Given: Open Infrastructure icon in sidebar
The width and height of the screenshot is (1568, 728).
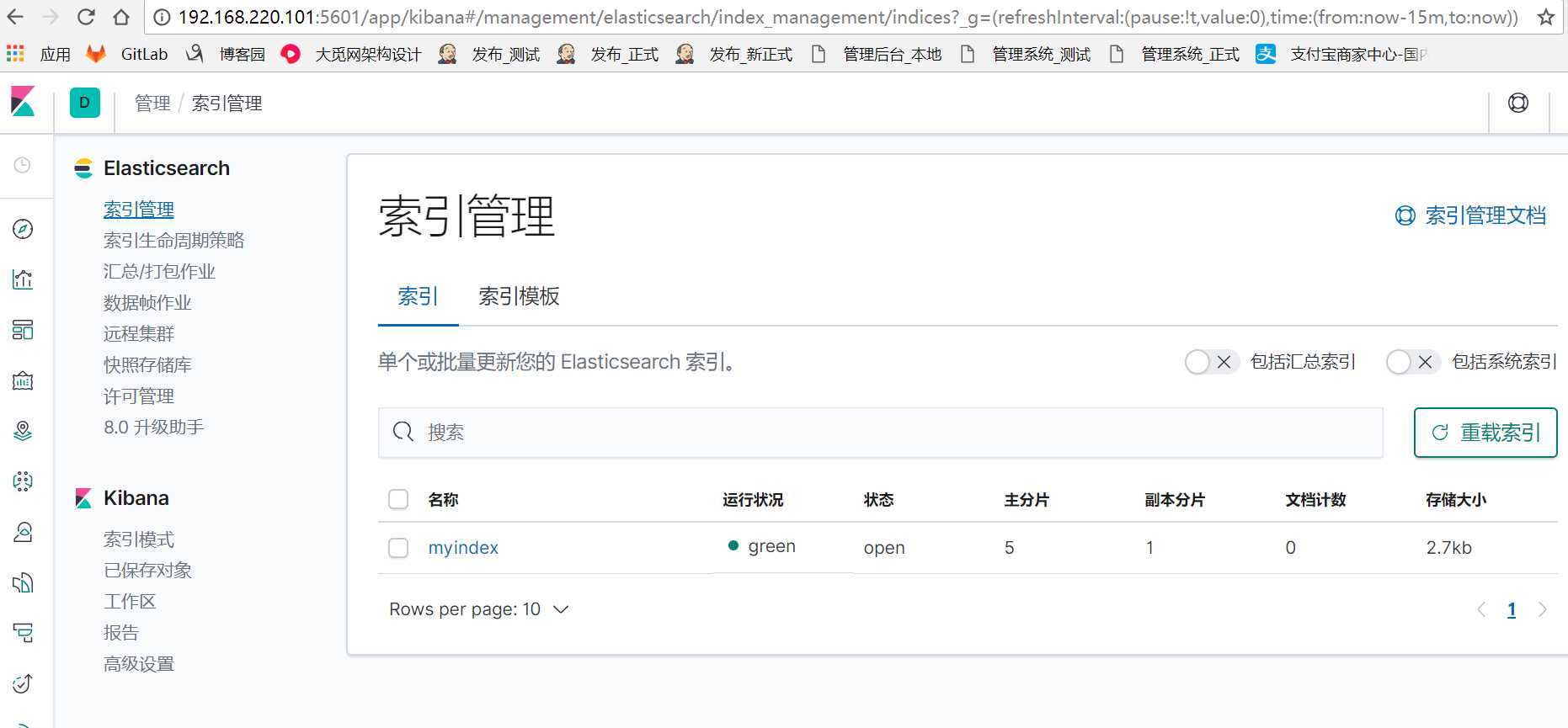Looking at the screenshot, I should (x=23, y=532).
